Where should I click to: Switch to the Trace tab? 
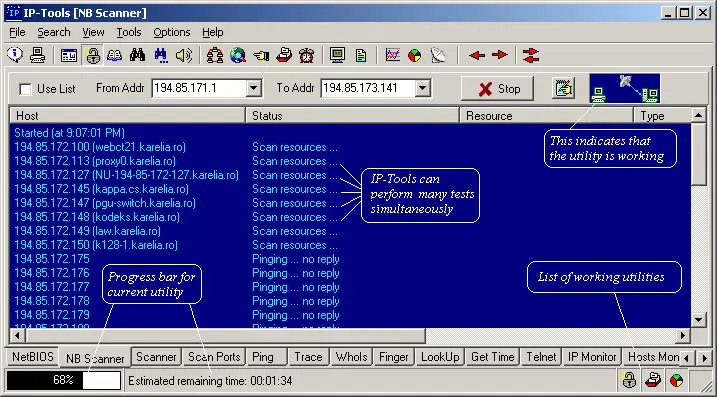(308, 357)
